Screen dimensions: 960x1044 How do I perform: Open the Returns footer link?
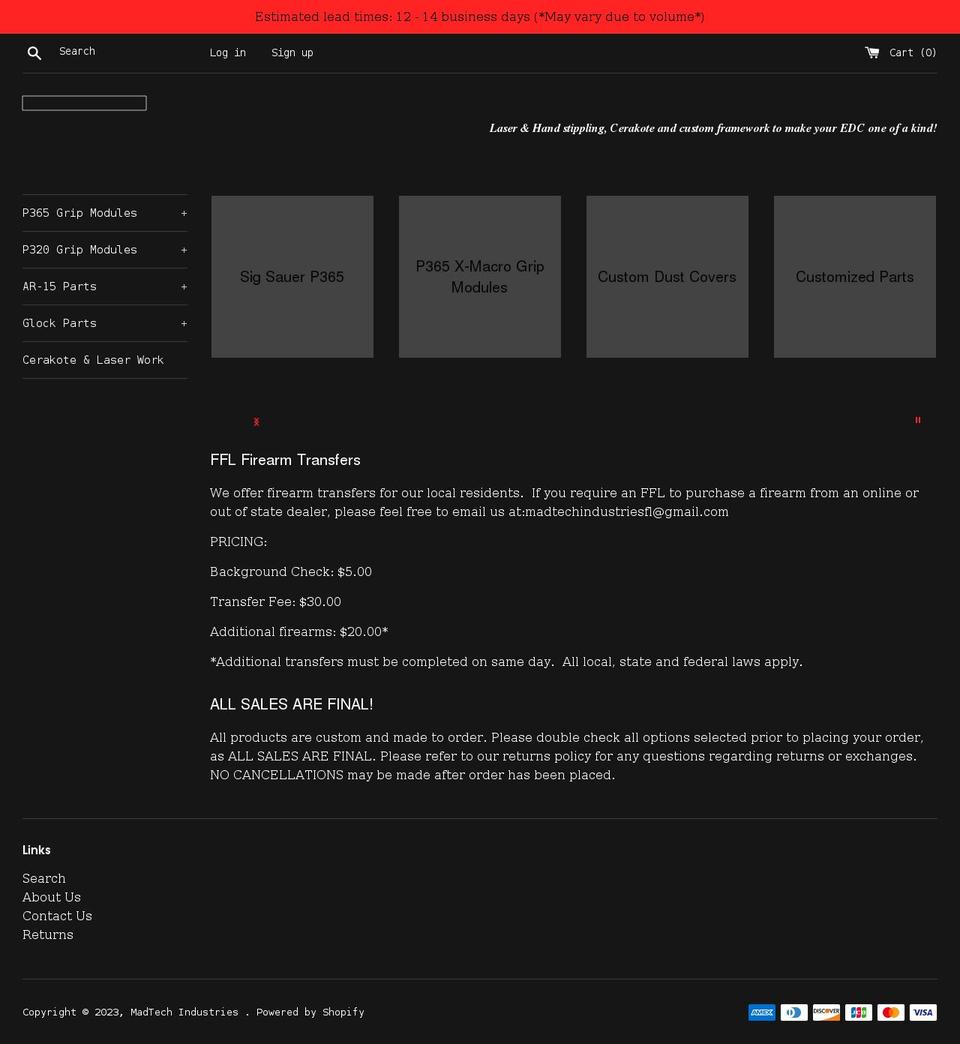point(48,934)
